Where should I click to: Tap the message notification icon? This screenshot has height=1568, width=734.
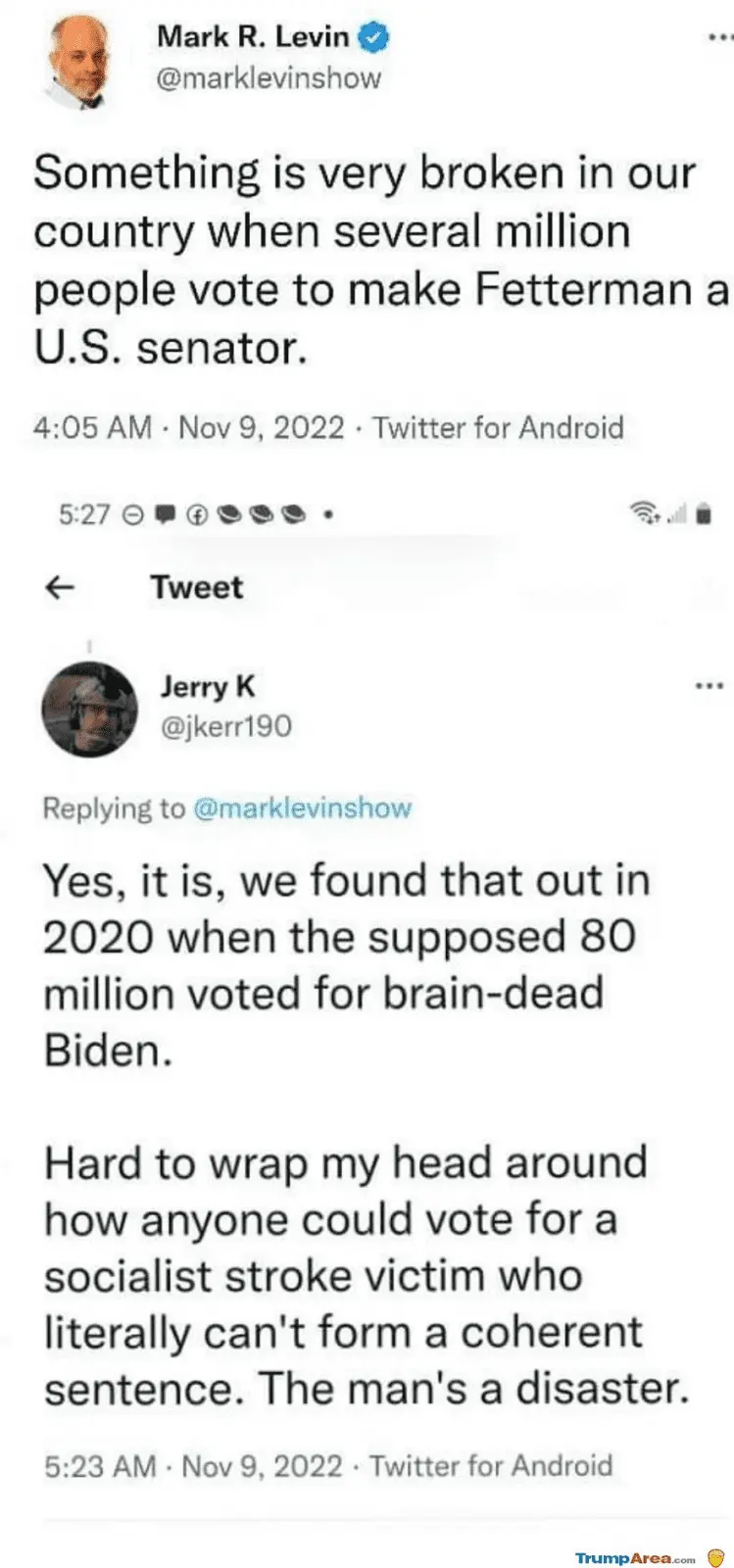click(166, 513)
